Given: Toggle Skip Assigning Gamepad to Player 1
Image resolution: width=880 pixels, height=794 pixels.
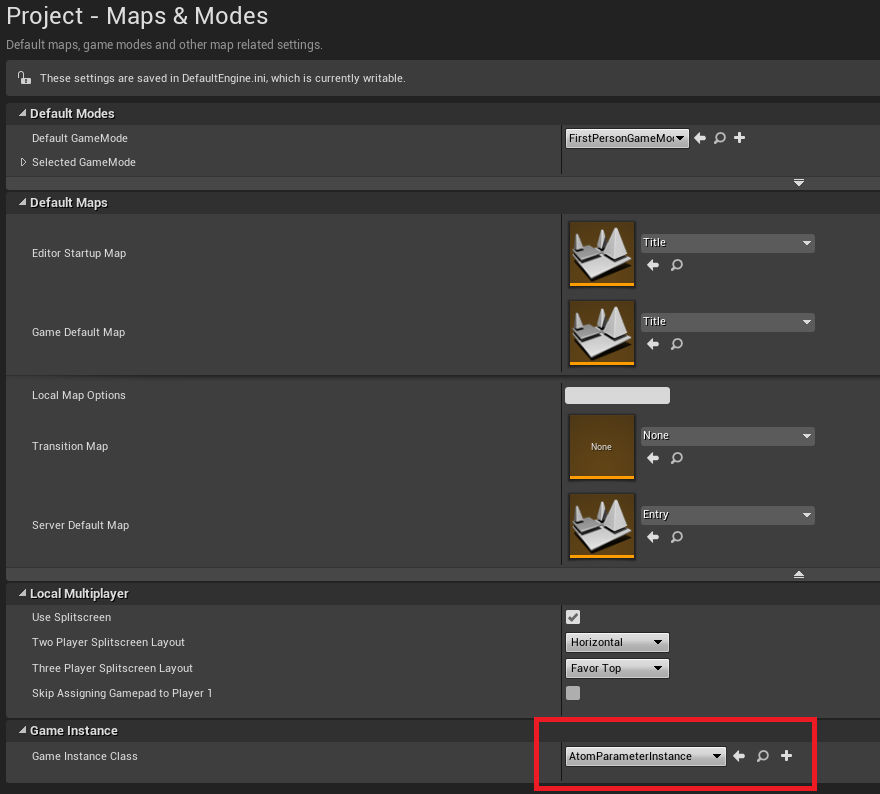Looking at the screenshot, I should pyautogui.click(x=572, y=693).
